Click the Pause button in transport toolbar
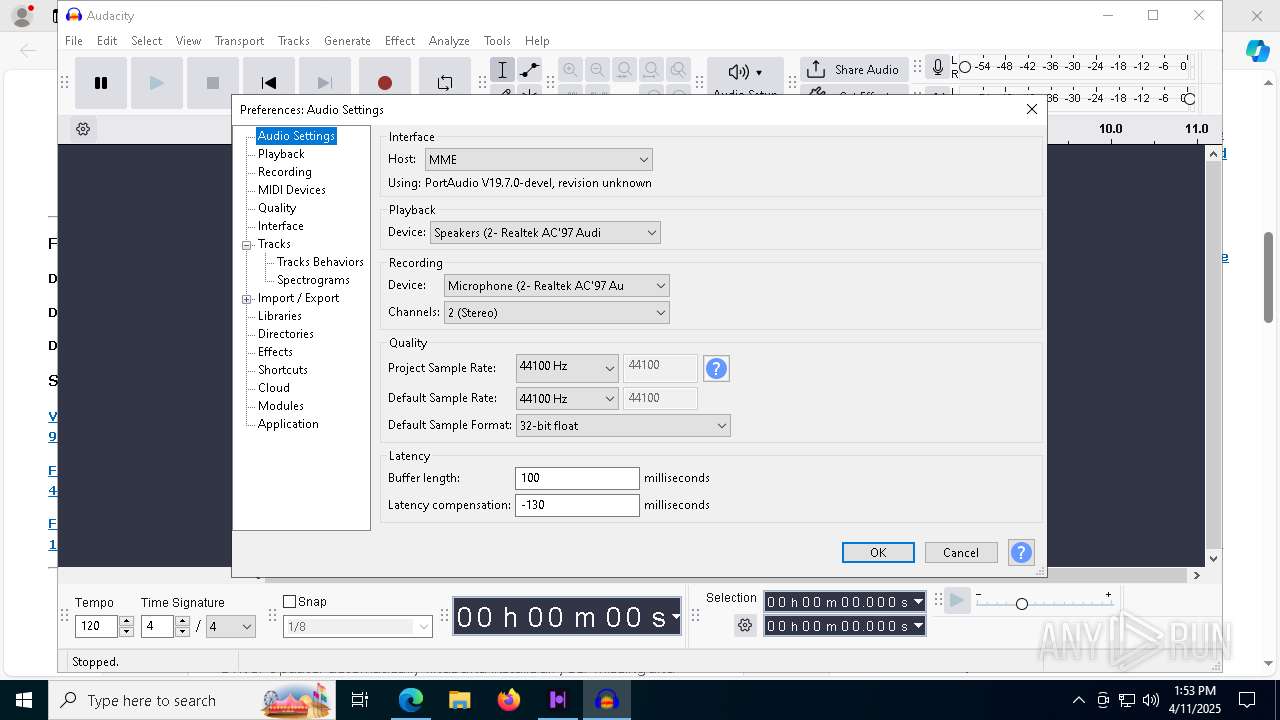Viewport: 1280px width, 720px height. [101, 83]
